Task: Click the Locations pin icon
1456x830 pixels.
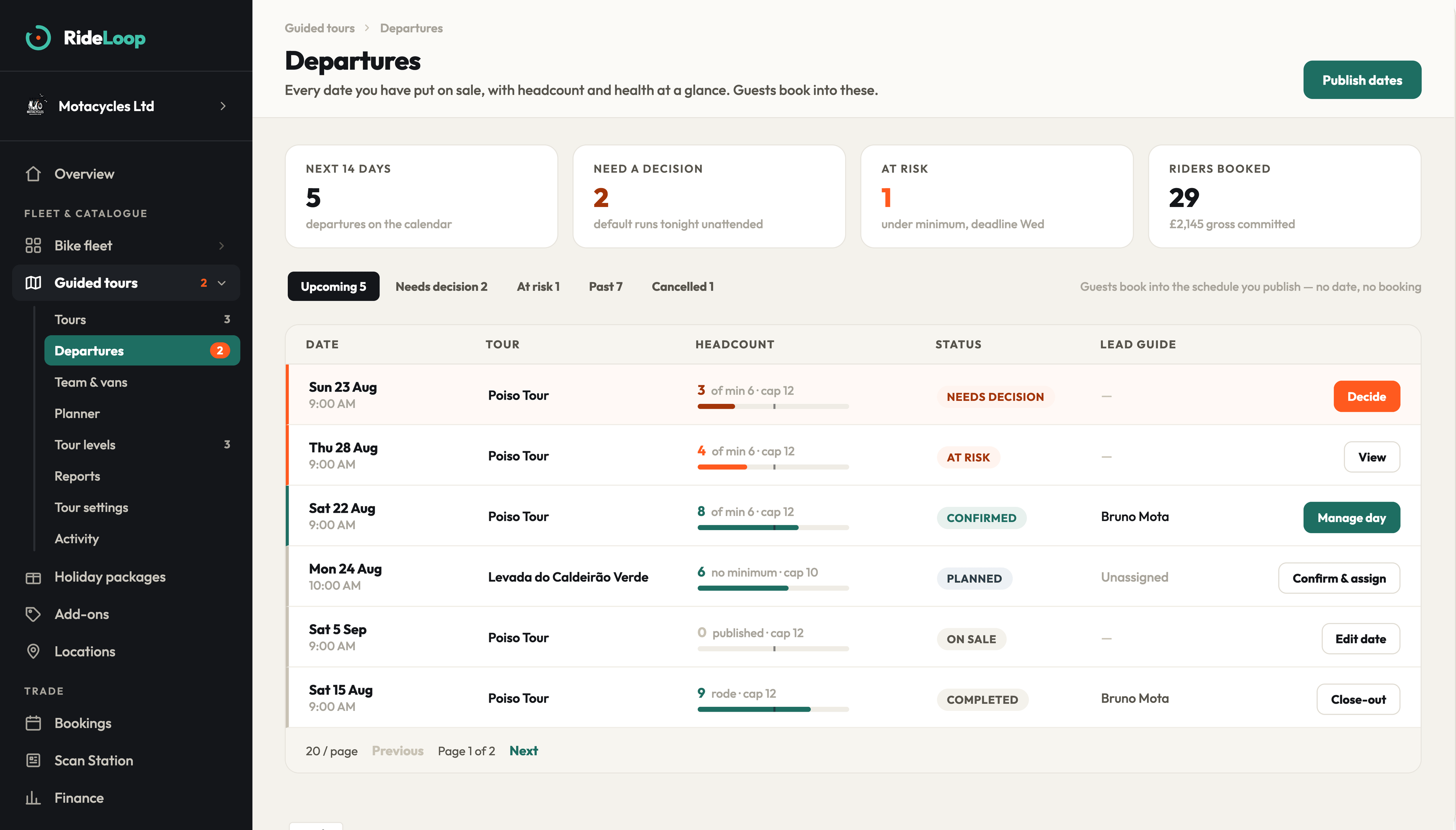Action: tap(33, 651)
